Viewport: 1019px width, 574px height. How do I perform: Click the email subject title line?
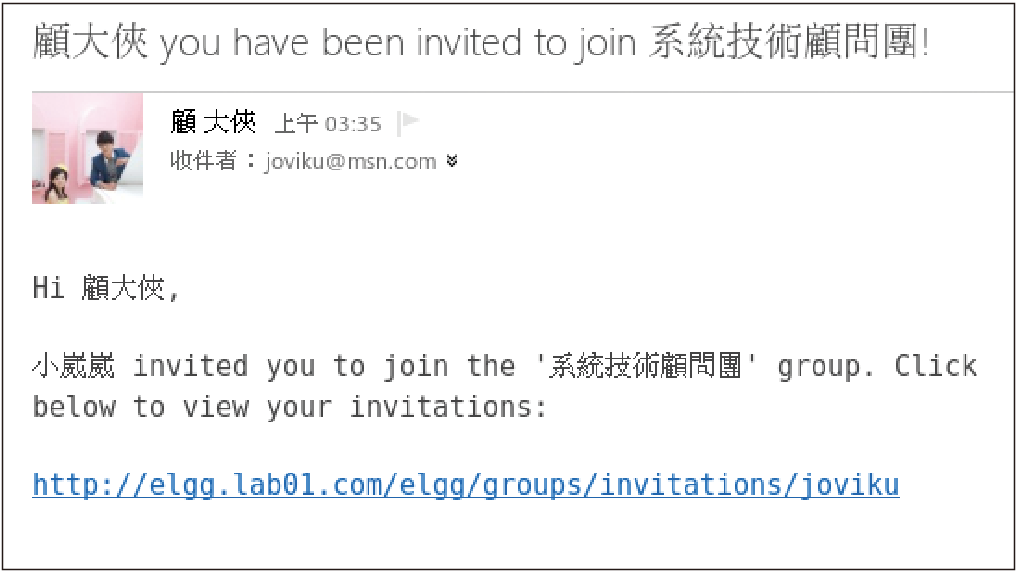coord(481,42)
